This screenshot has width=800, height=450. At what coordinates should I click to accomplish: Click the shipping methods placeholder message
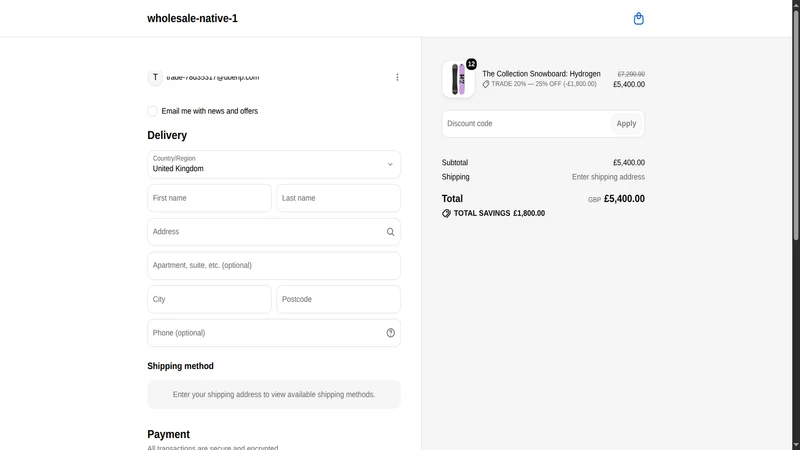pos(274,394)
